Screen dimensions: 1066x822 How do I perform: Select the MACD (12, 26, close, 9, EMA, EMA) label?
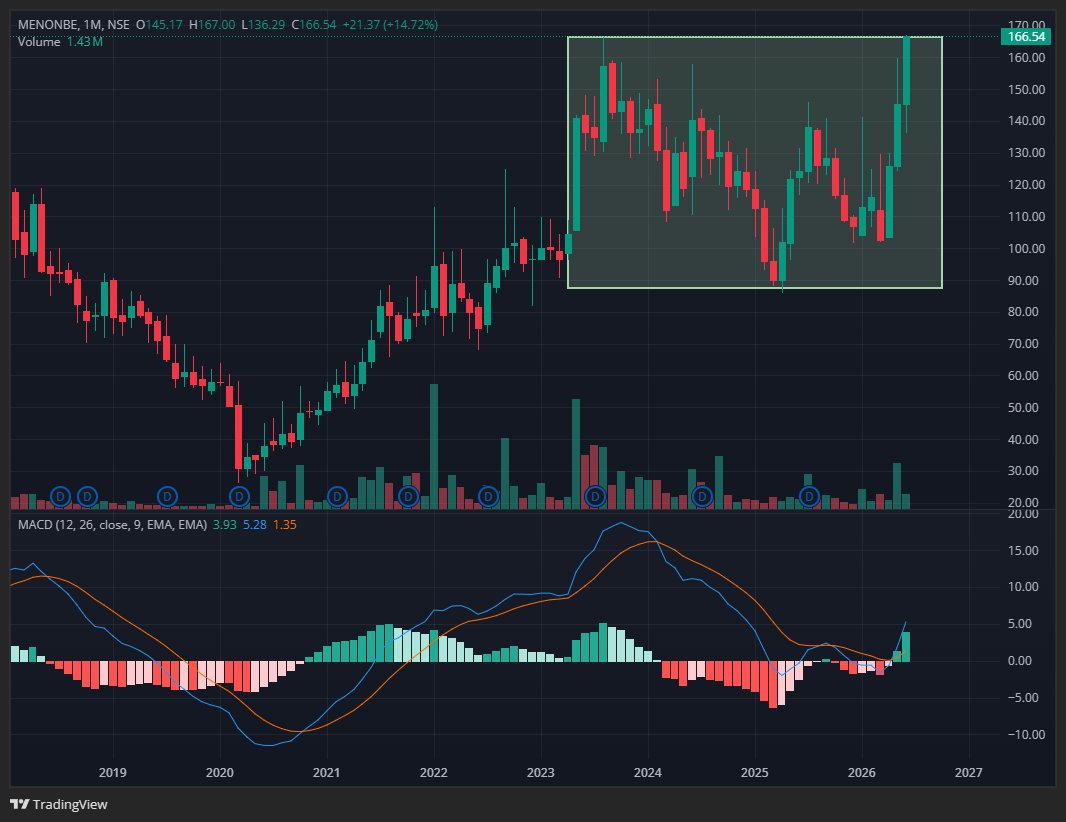tap(112, 525)
